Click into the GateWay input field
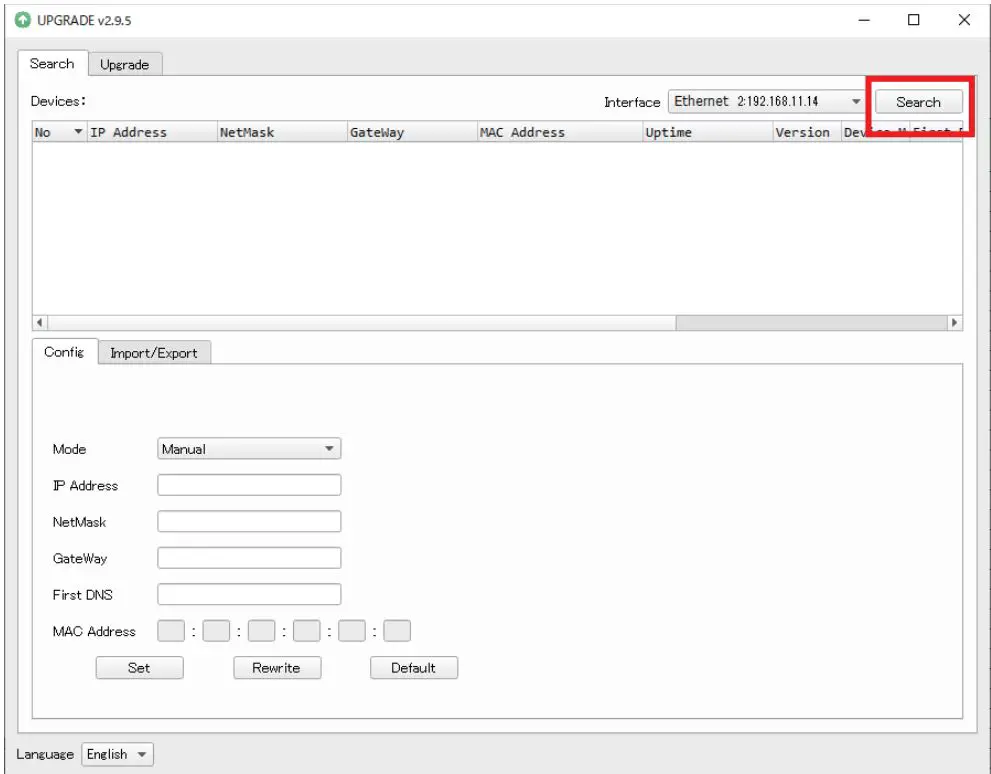 pos(249,558)
